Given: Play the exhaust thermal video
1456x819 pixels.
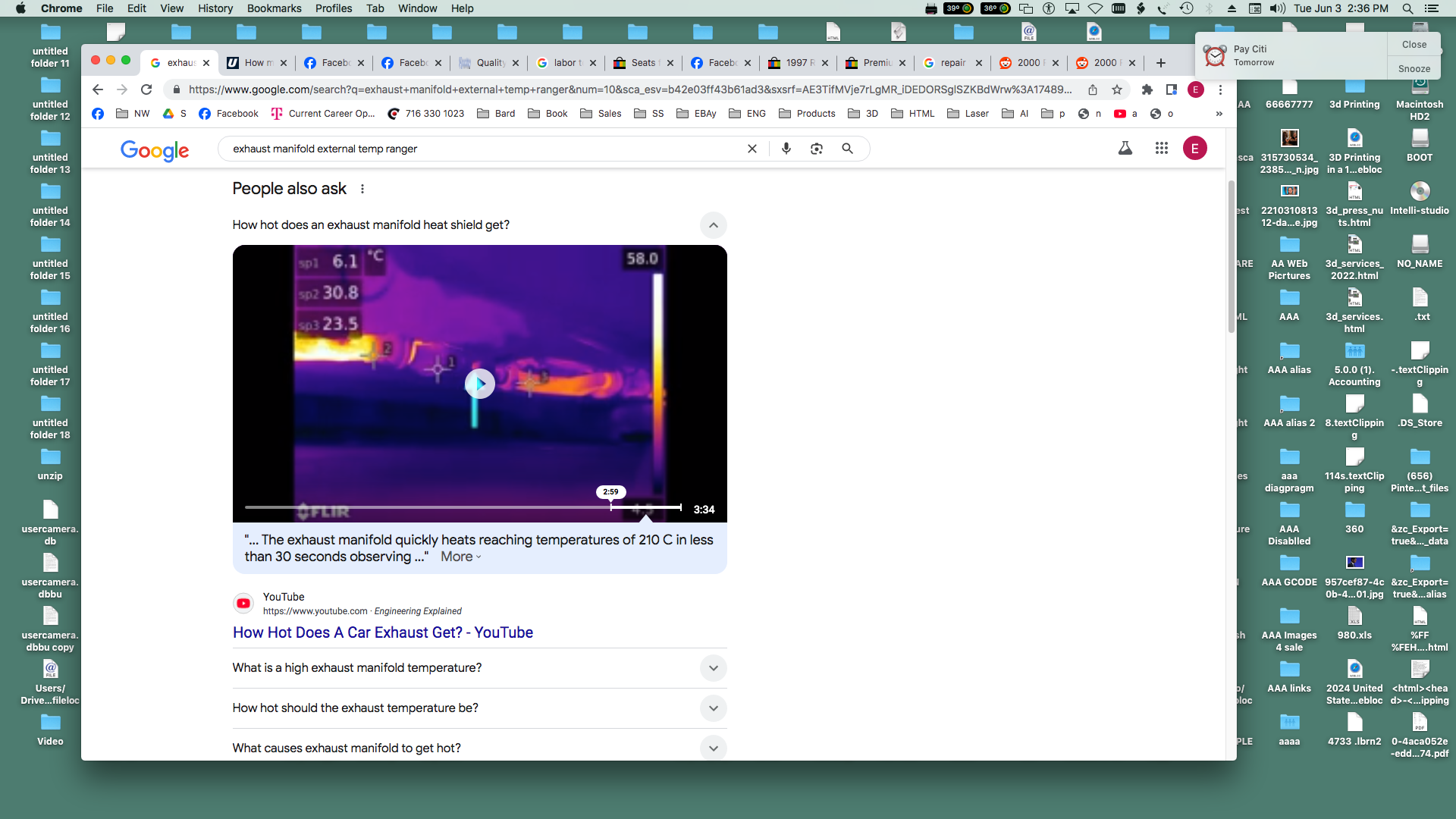Looking at the screenshot, I should (x=479, y=384).
